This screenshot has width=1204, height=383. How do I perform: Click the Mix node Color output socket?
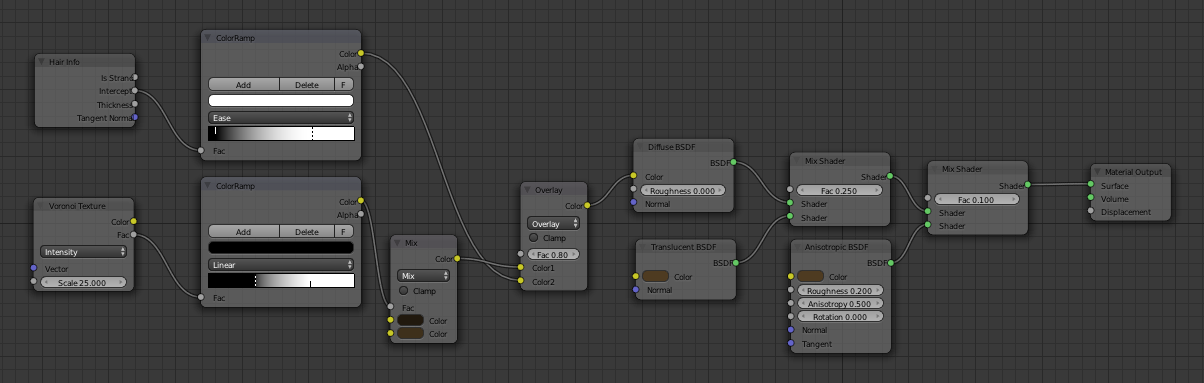pos(458,259)
